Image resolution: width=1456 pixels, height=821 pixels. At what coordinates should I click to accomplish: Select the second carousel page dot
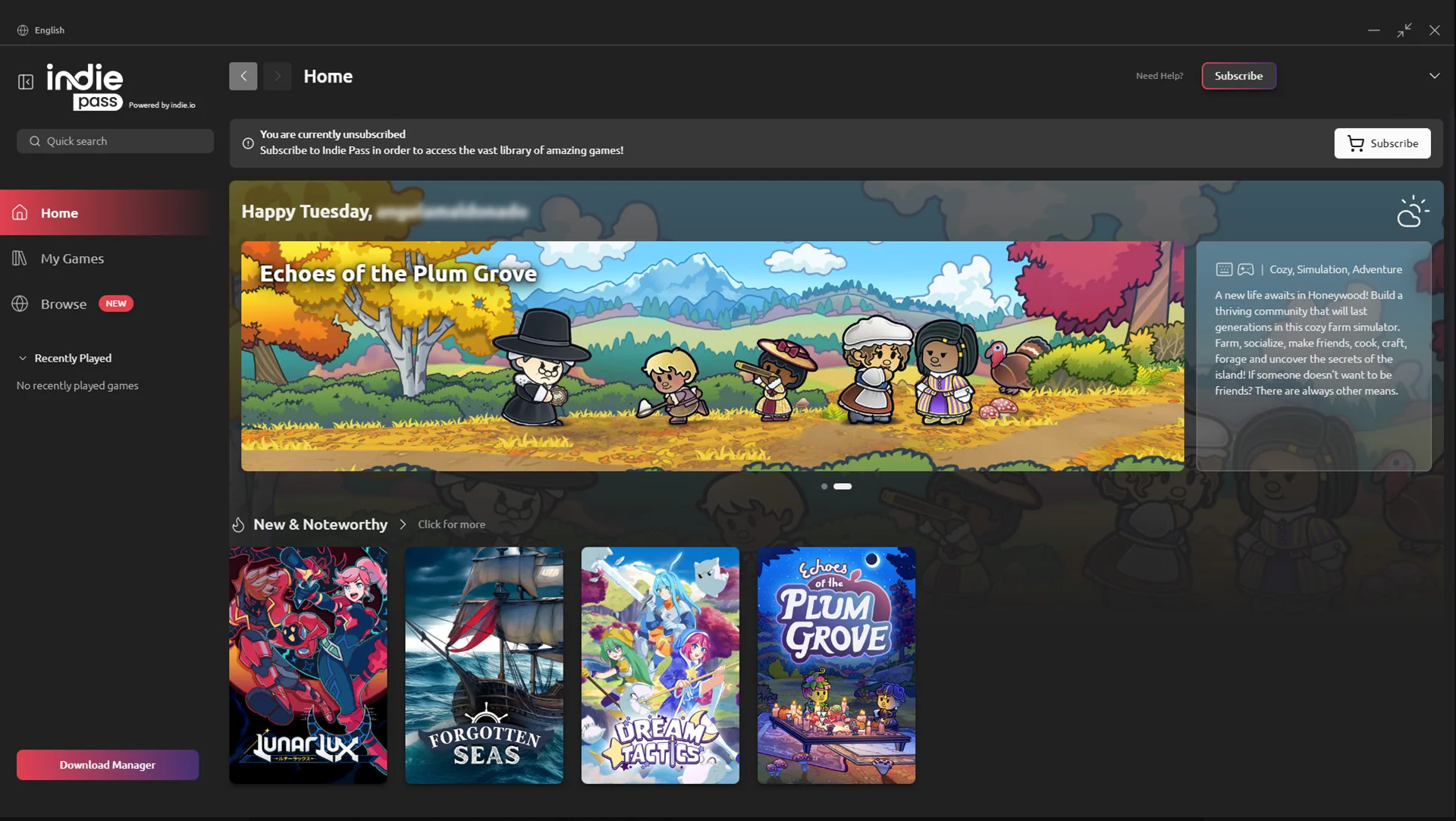[x=842, y=487]
